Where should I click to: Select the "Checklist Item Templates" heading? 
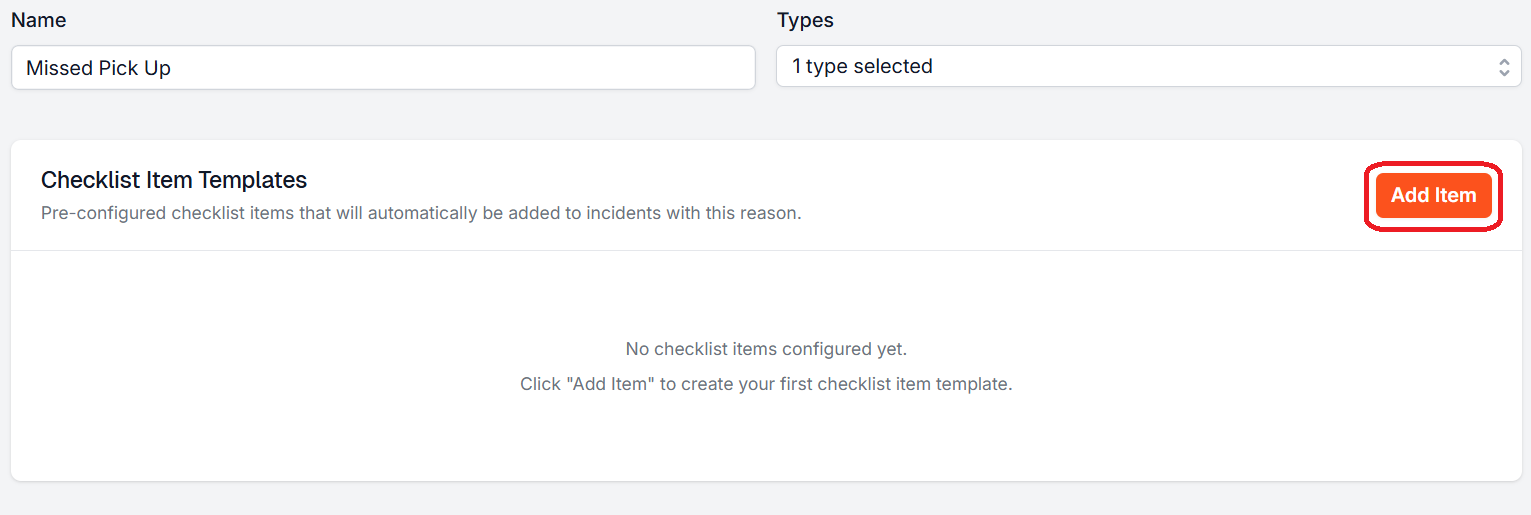[x=174, y=180]
